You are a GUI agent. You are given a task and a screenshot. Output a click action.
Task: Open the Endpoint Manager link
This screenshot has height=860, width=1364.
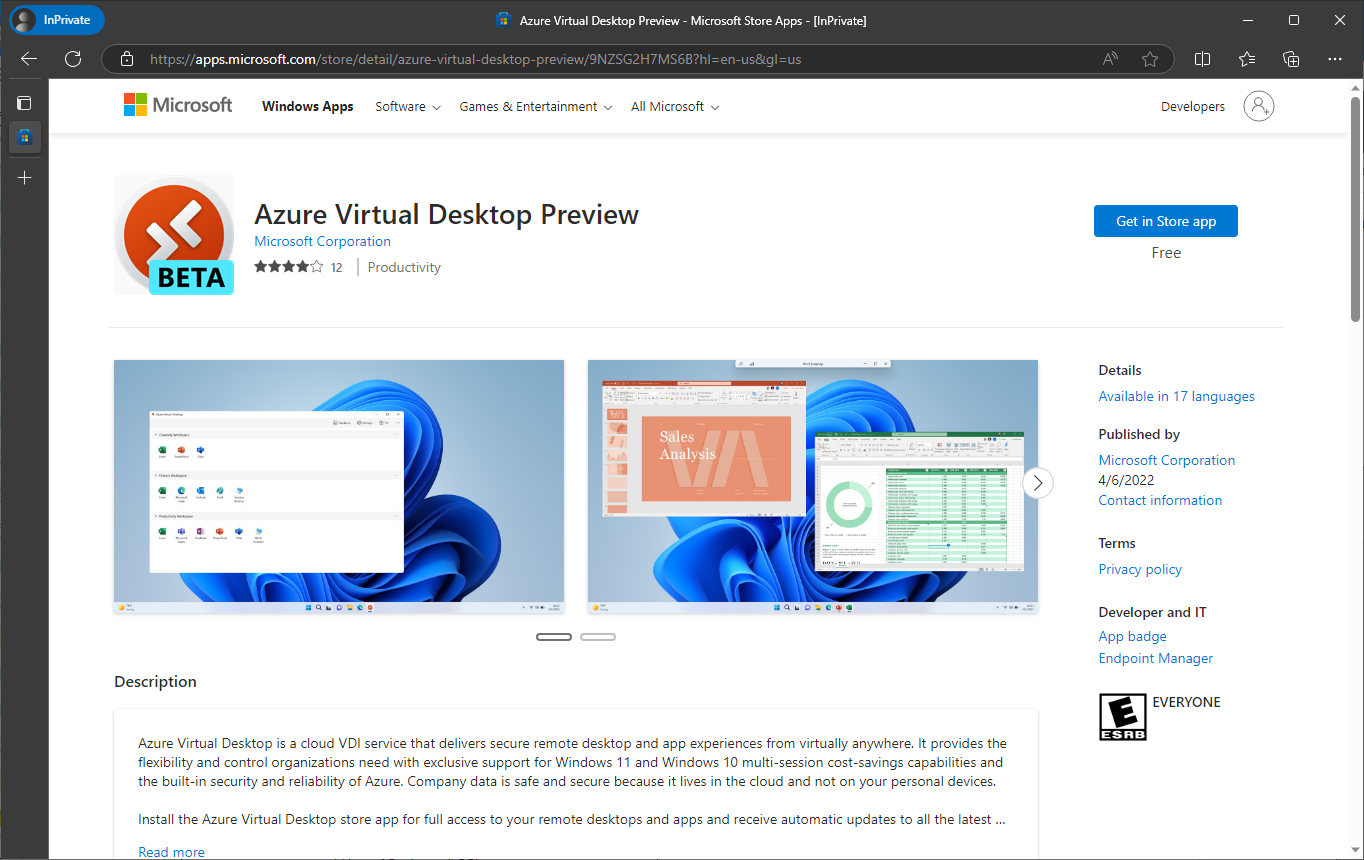point(1156,658)
